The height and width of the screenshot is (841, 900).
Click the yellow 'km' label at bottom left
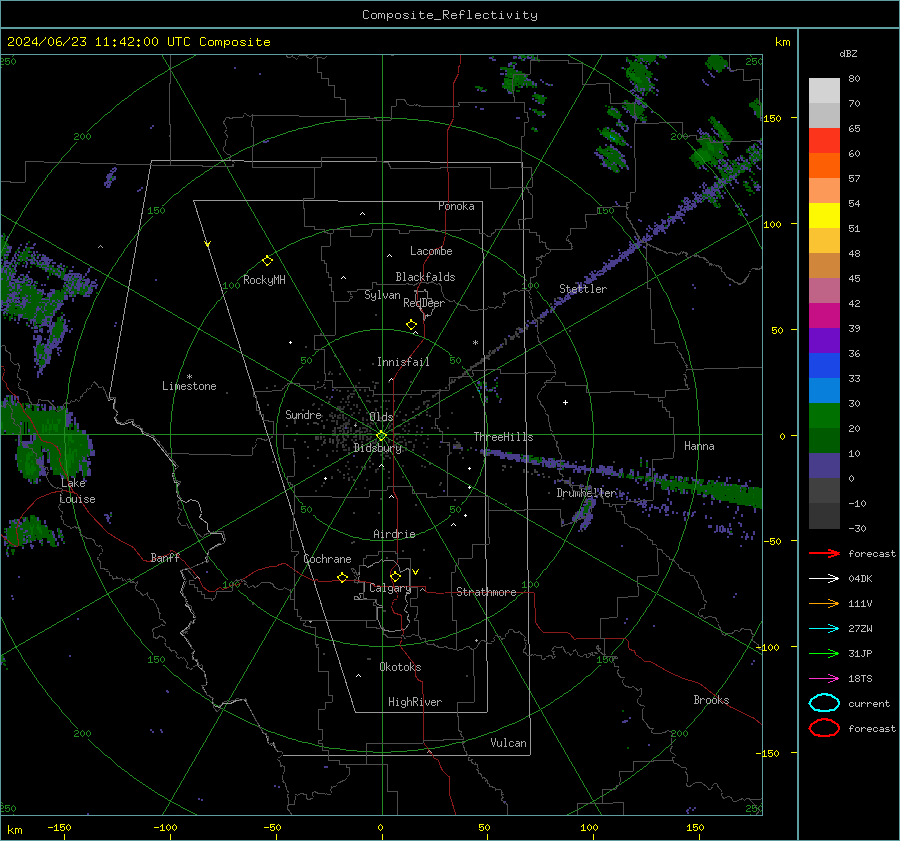15,830
